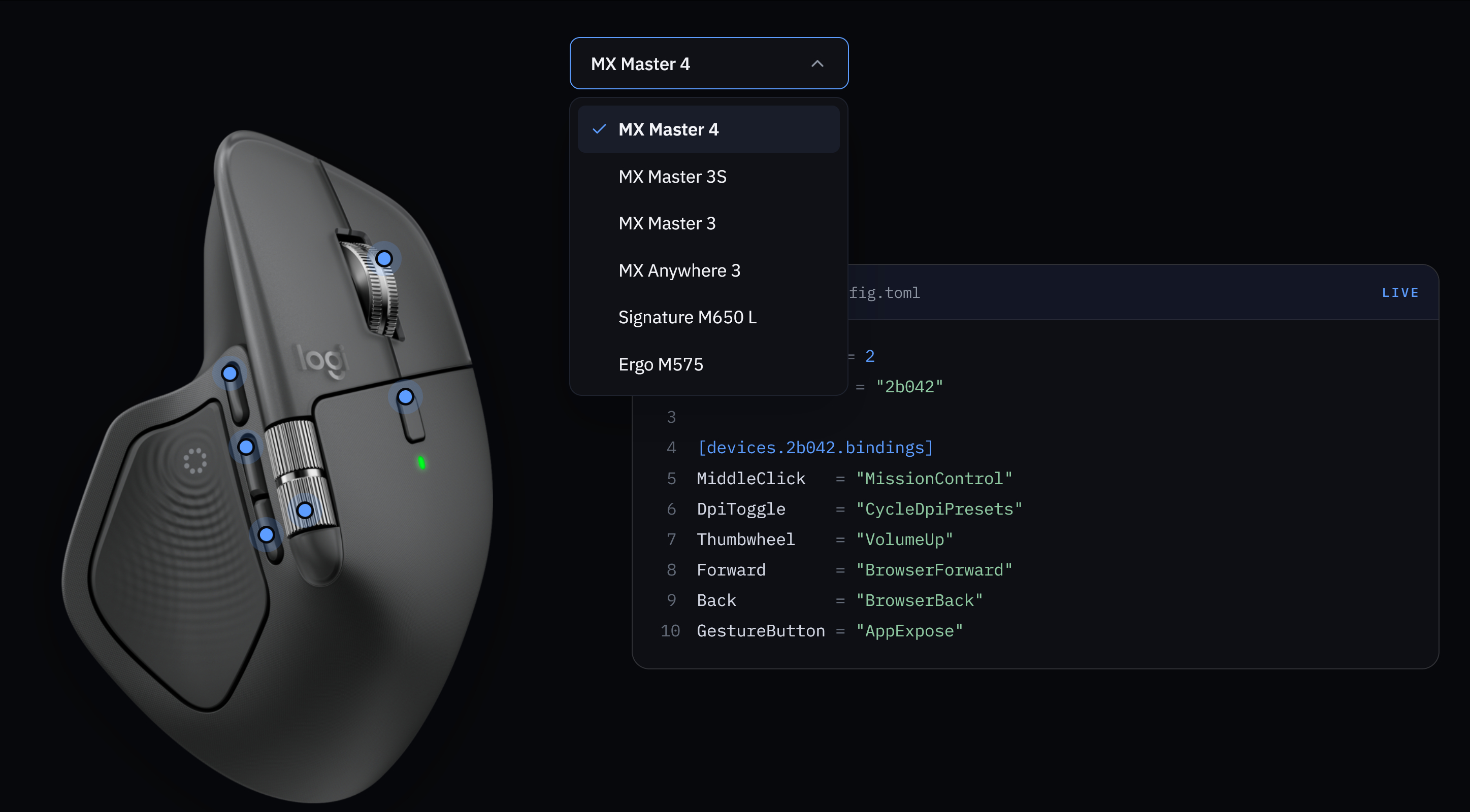Click the Thumbwheel binding key
This screenshot has height=812, width=1470.
point(746,539)
